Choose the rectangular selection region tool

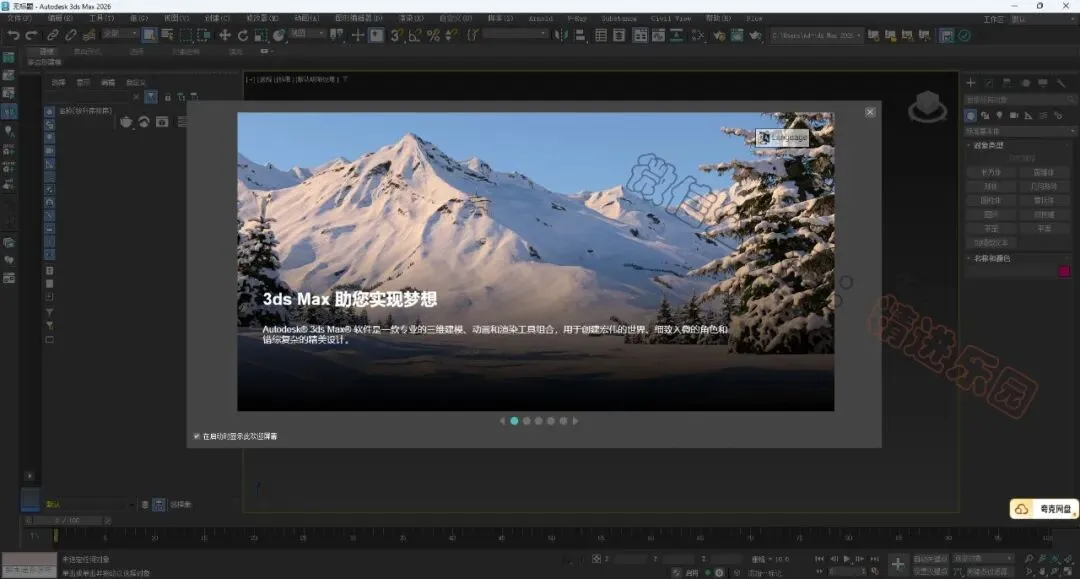coord(186,35)
